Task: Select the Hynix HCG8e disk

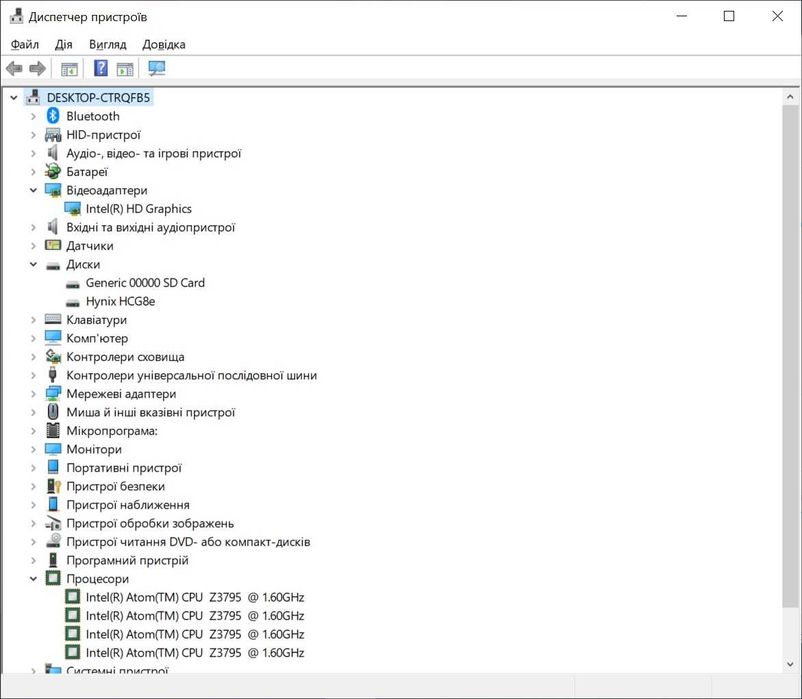Action: [120, 301]
